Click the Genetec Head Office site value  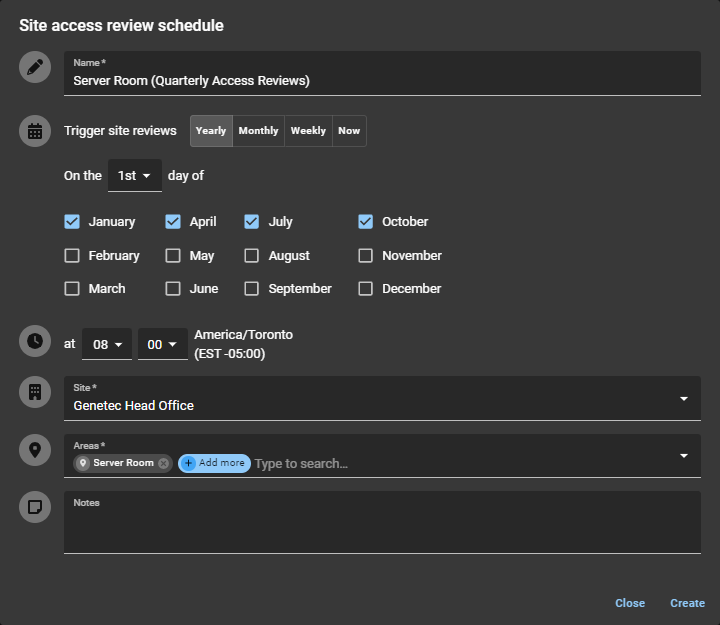tap(134, 406)
